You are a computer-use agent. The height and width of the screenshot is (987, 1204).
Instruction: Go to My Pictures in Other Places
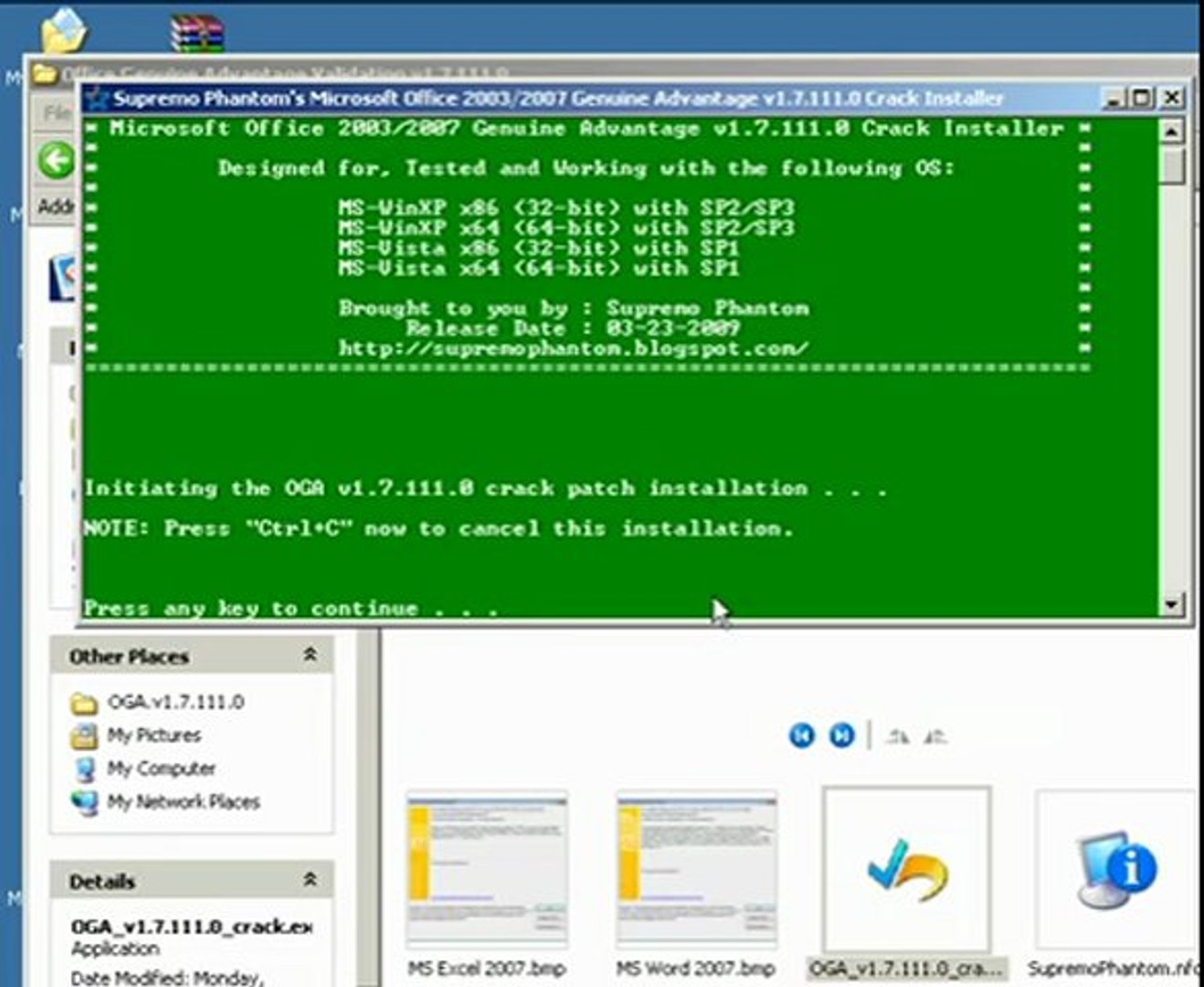tap(153, 735)
